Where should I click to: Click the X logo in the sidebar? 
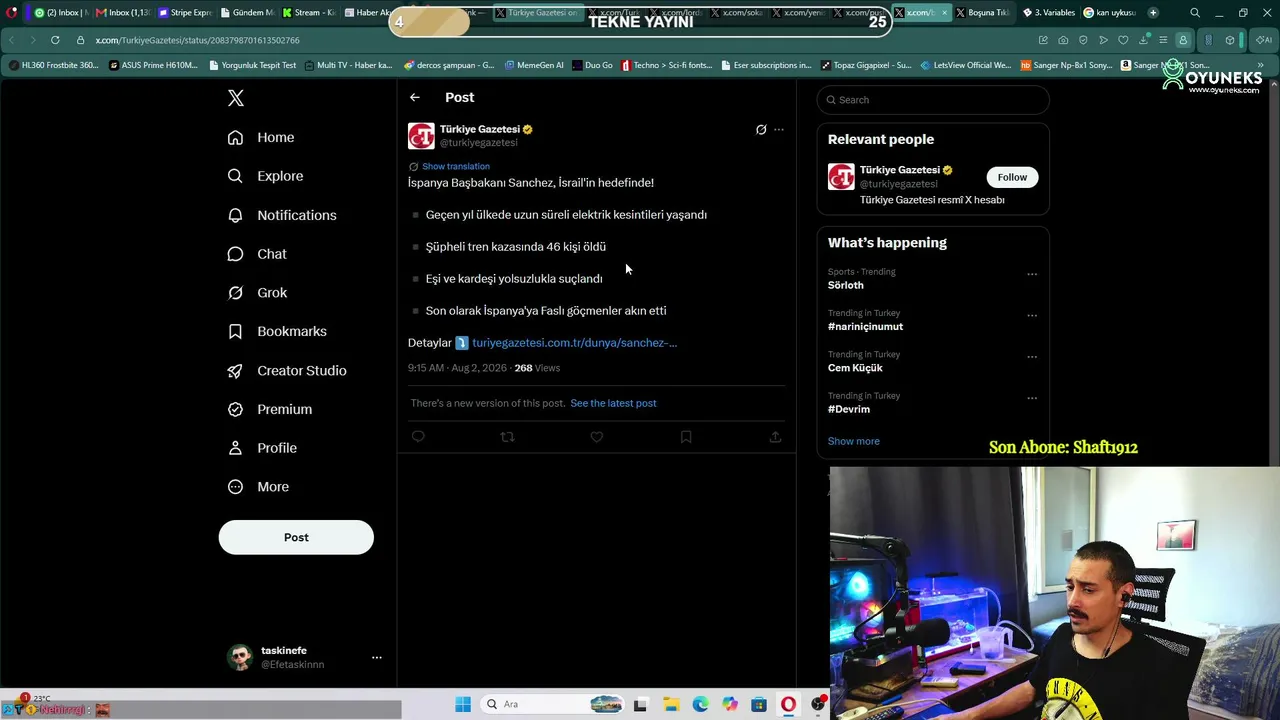pos(236,98)
